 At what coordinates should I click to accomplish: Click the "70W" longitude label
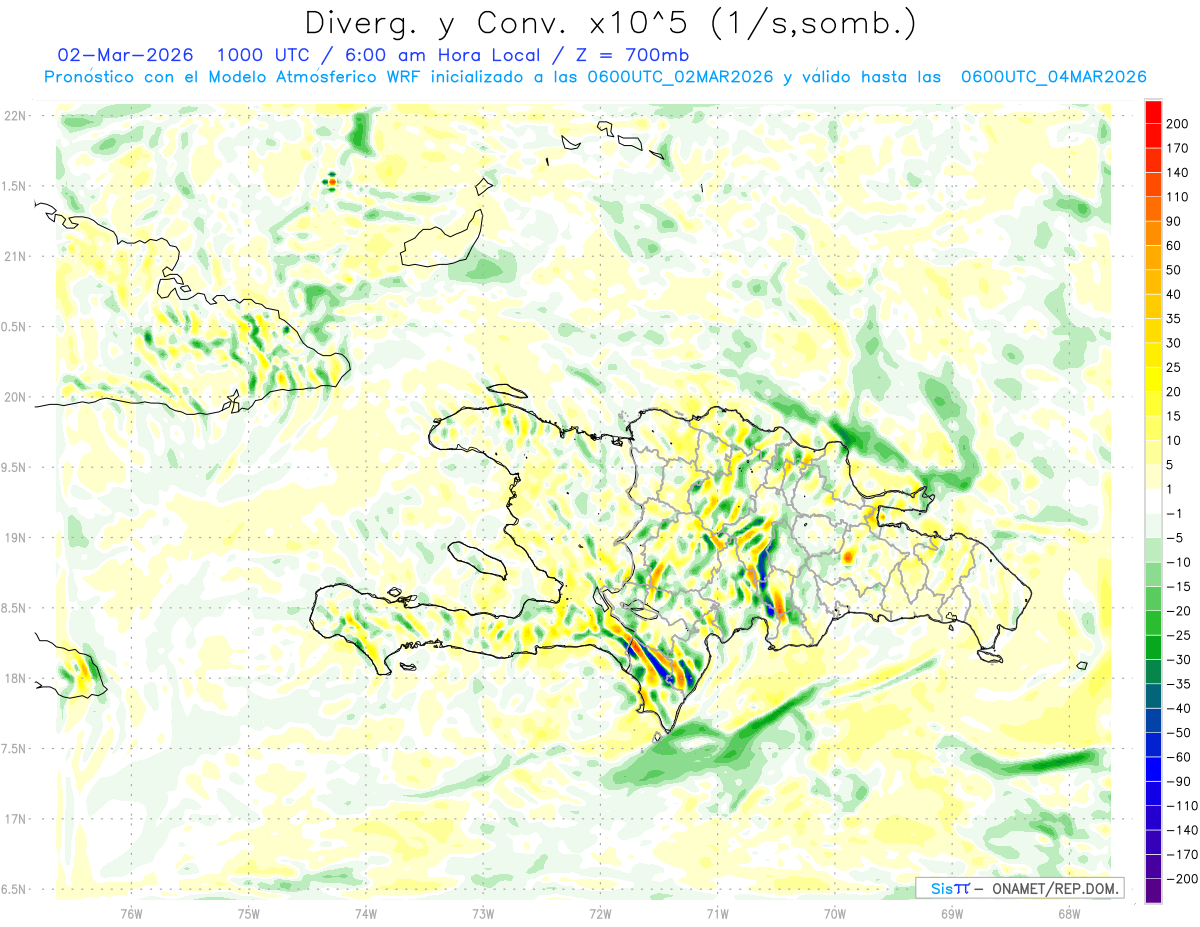point(834,914)
